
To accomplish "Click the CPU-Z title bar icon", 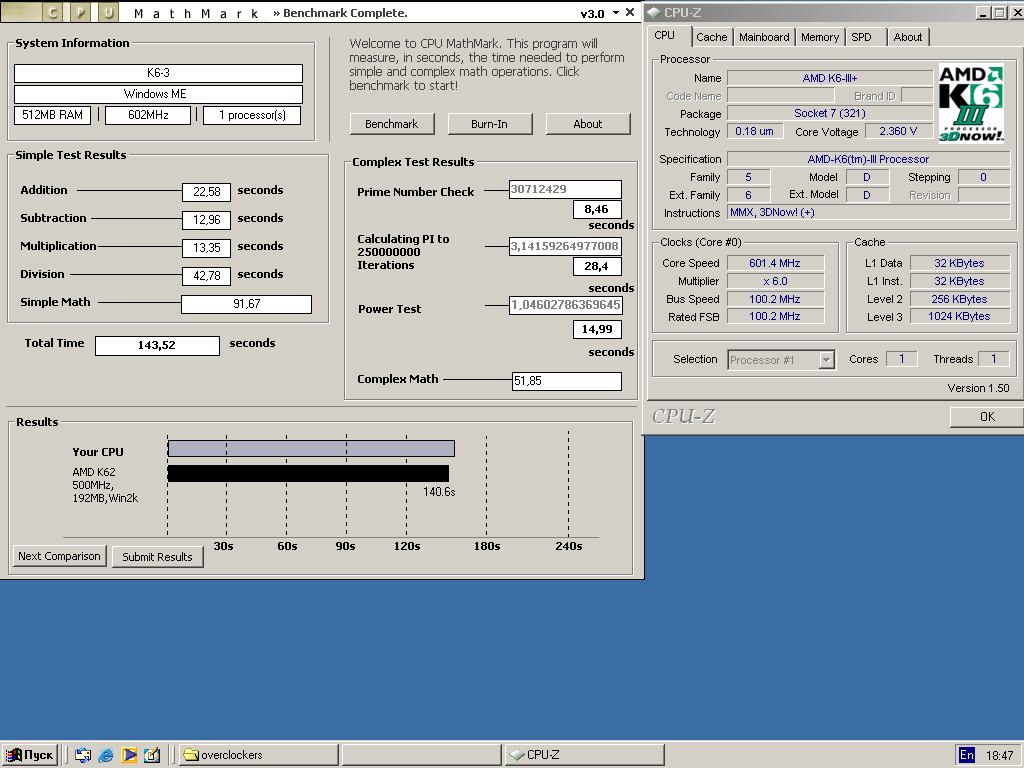I will 654,12.
